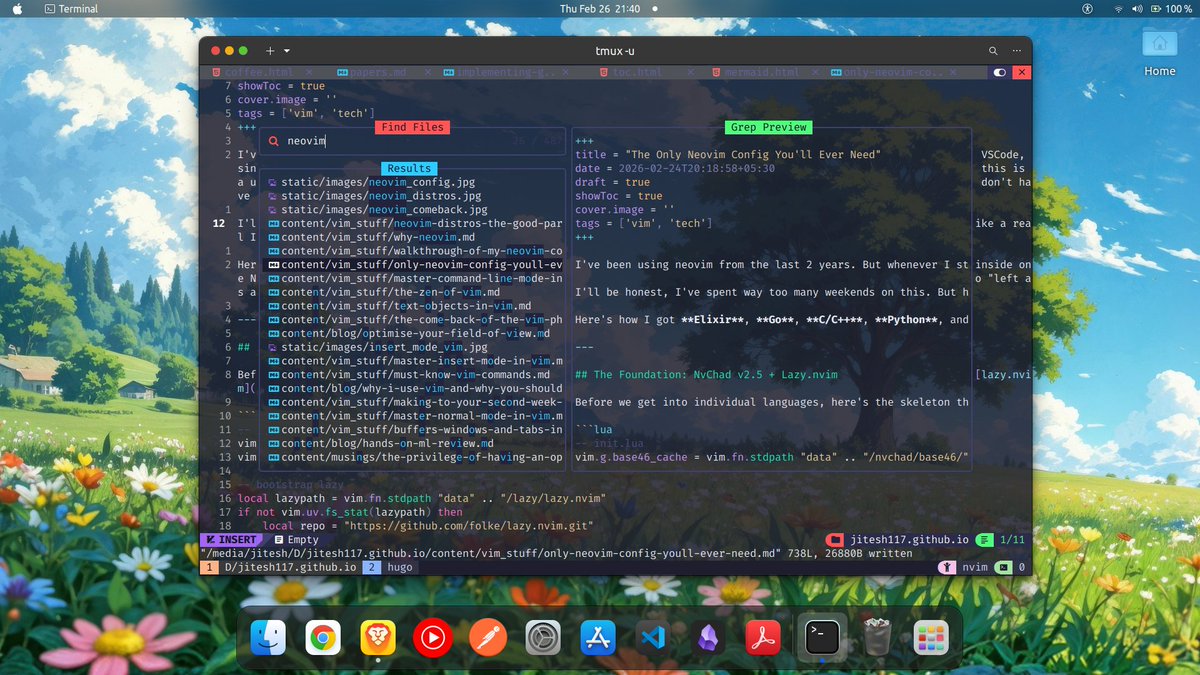Launch Google Chrome from the dock
1200x675 pixels.
[323, 636]
